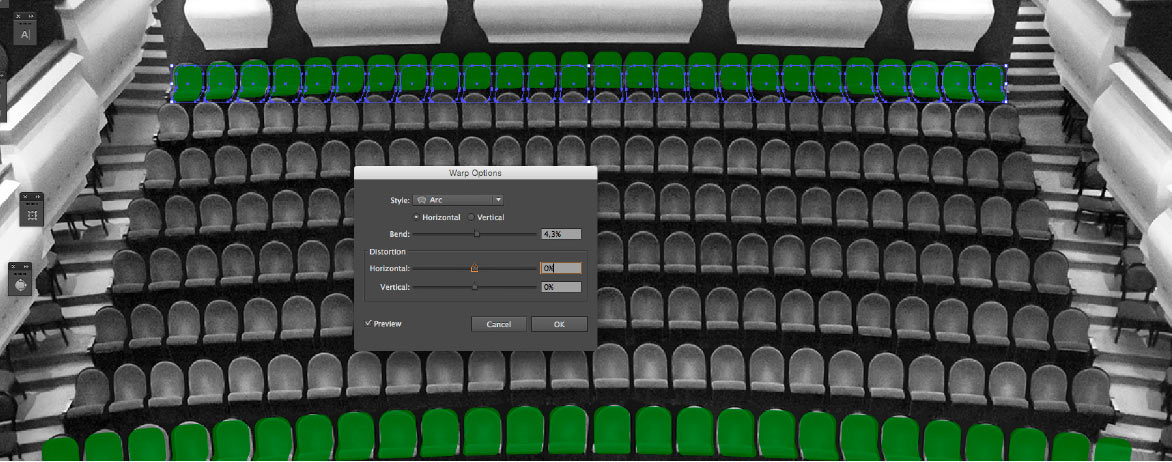The image size is (1172, 462).
Task: Open the Character panel icon
Action: pyautogui.click(x=26, y=35)
